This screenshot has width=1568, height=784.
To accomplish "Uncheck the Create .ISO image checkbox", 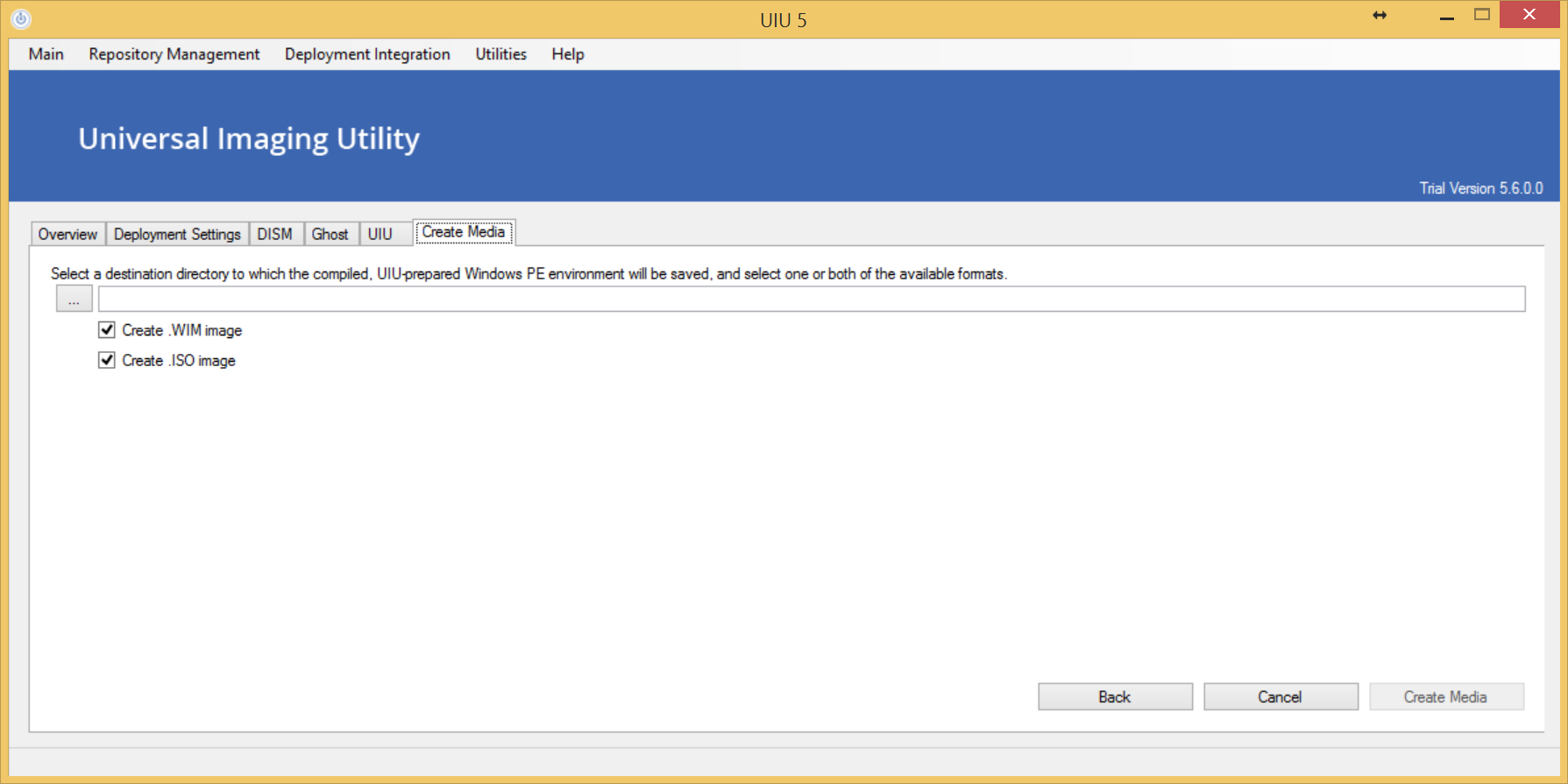I will click(x=107, y=360).
